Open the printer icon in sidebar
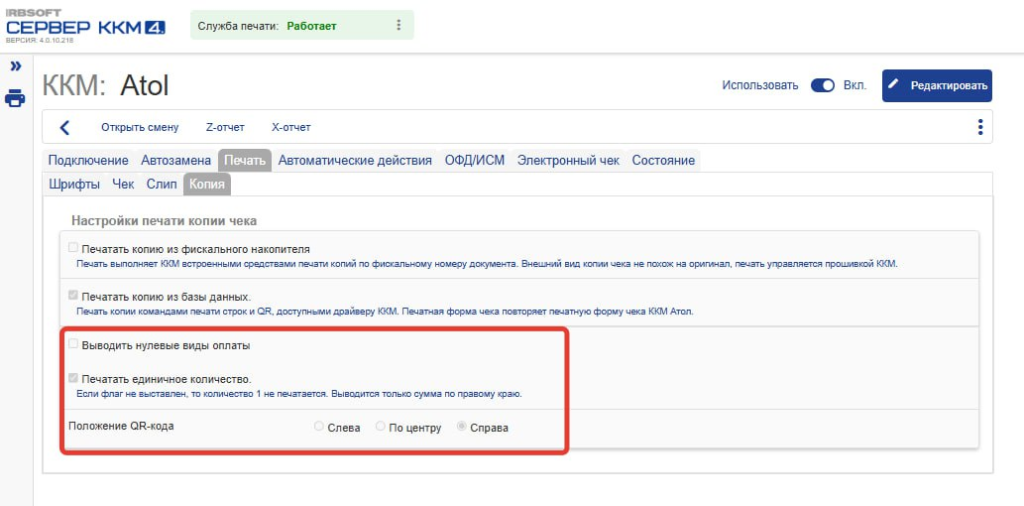The width and height of the screenshot is (1024, 506). (x=15, y=99)
